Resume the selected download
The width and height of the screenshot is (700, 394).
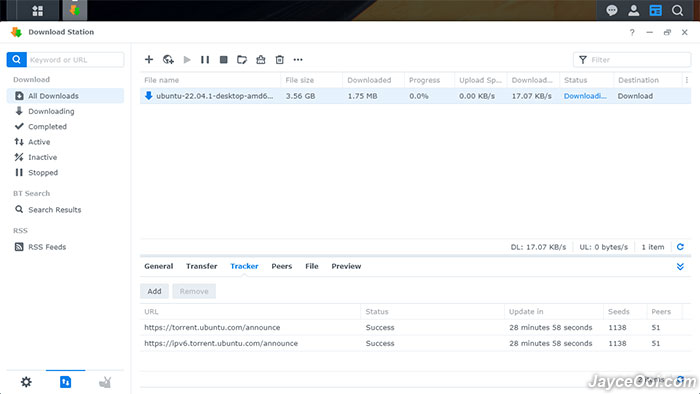187,59
